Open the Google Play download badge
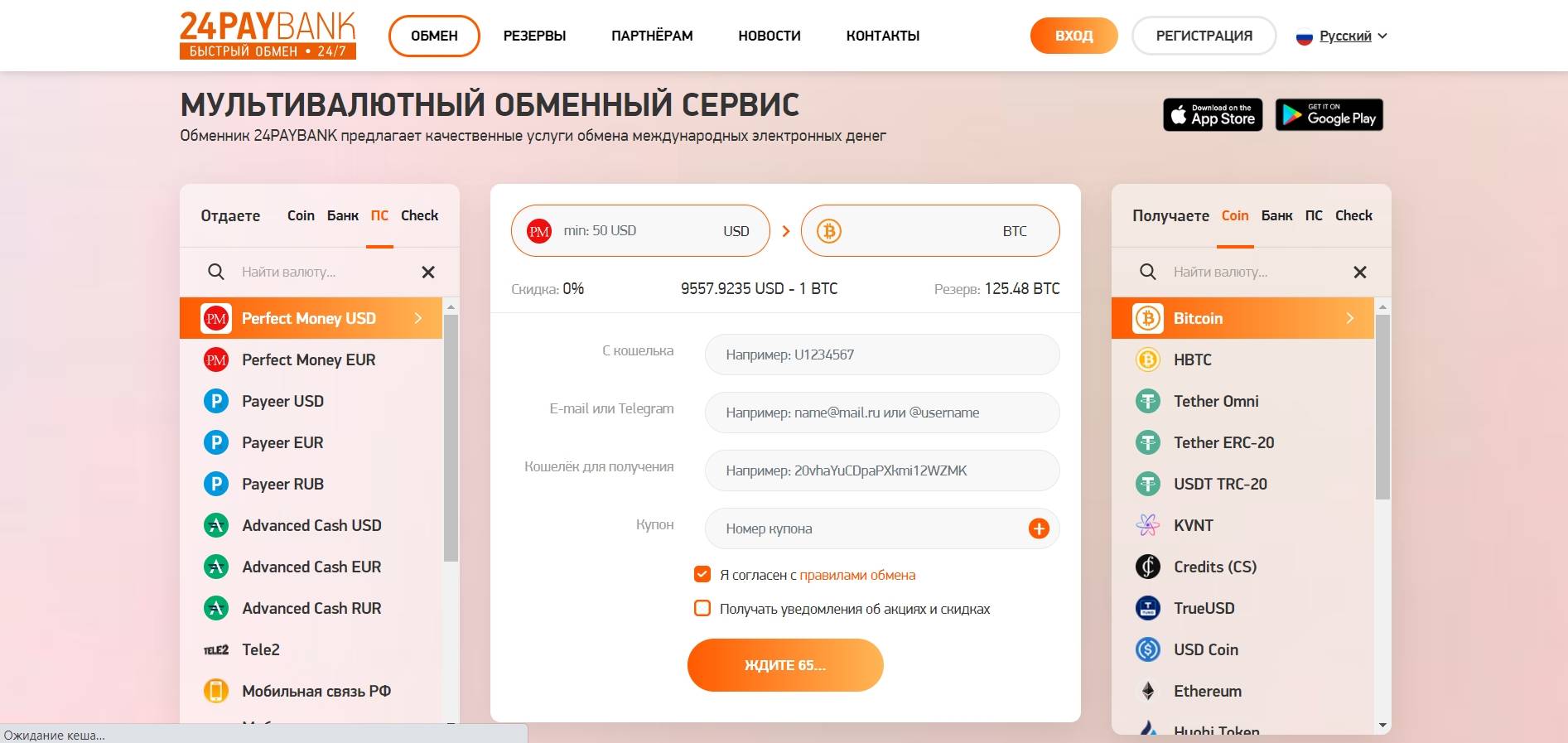Screen dimensions: 1568x743 tap(1329, 115)
